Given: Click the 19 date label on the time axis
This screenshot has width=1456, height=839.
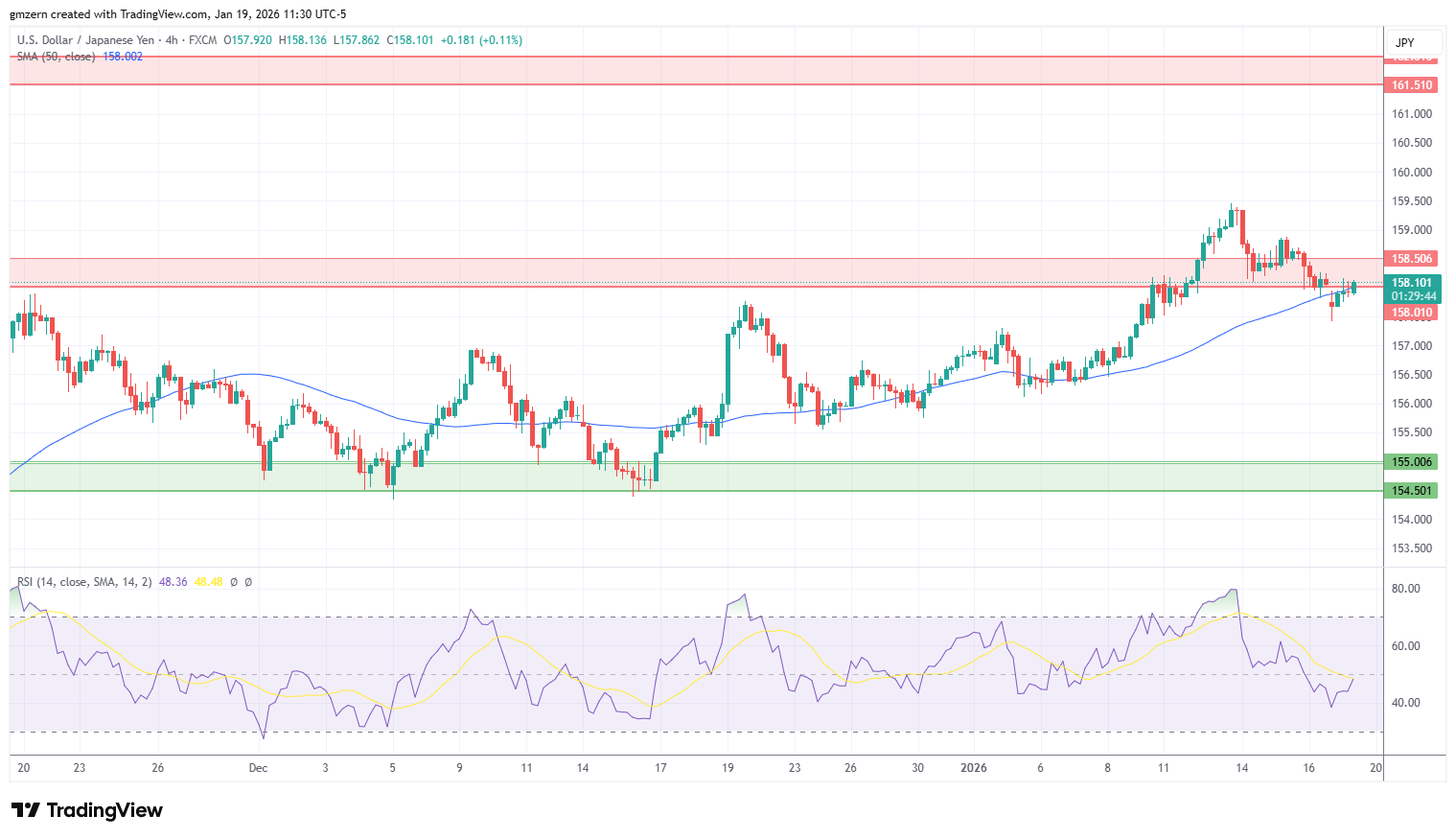Looking at the screenshot, I should [x=728, y=768].
